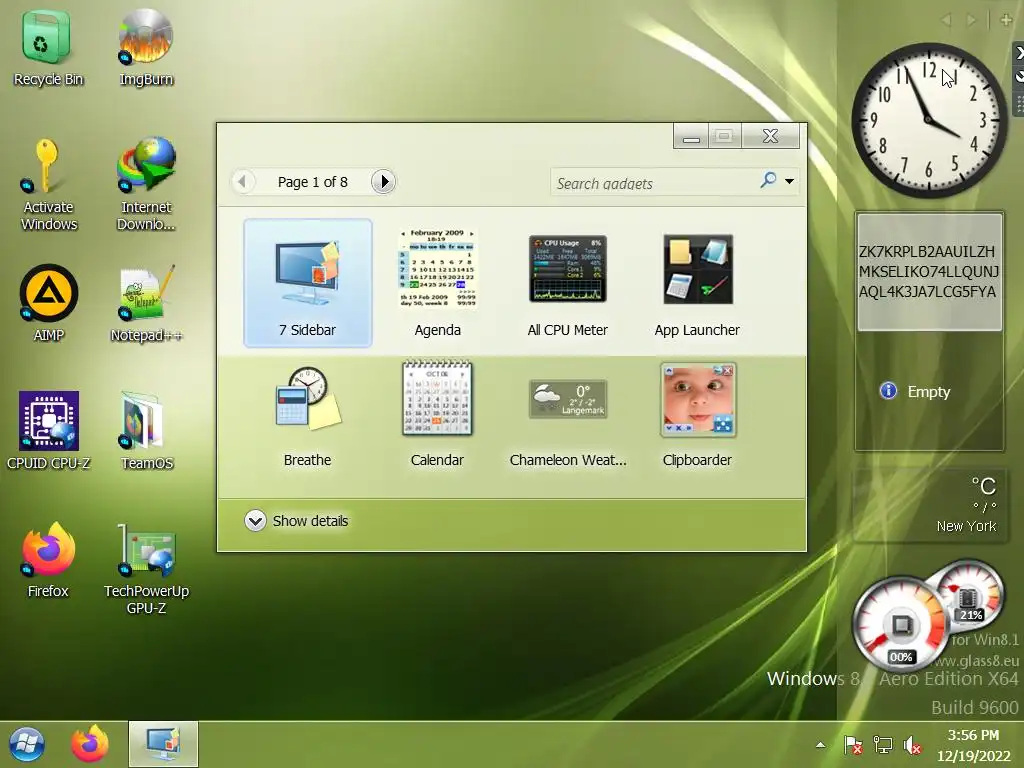Image resolution: width=1024 pixels, height=768 pixels.
Task: Select the Firefox desktop icon
Action: pyautogui.click(x=48, y=560)
